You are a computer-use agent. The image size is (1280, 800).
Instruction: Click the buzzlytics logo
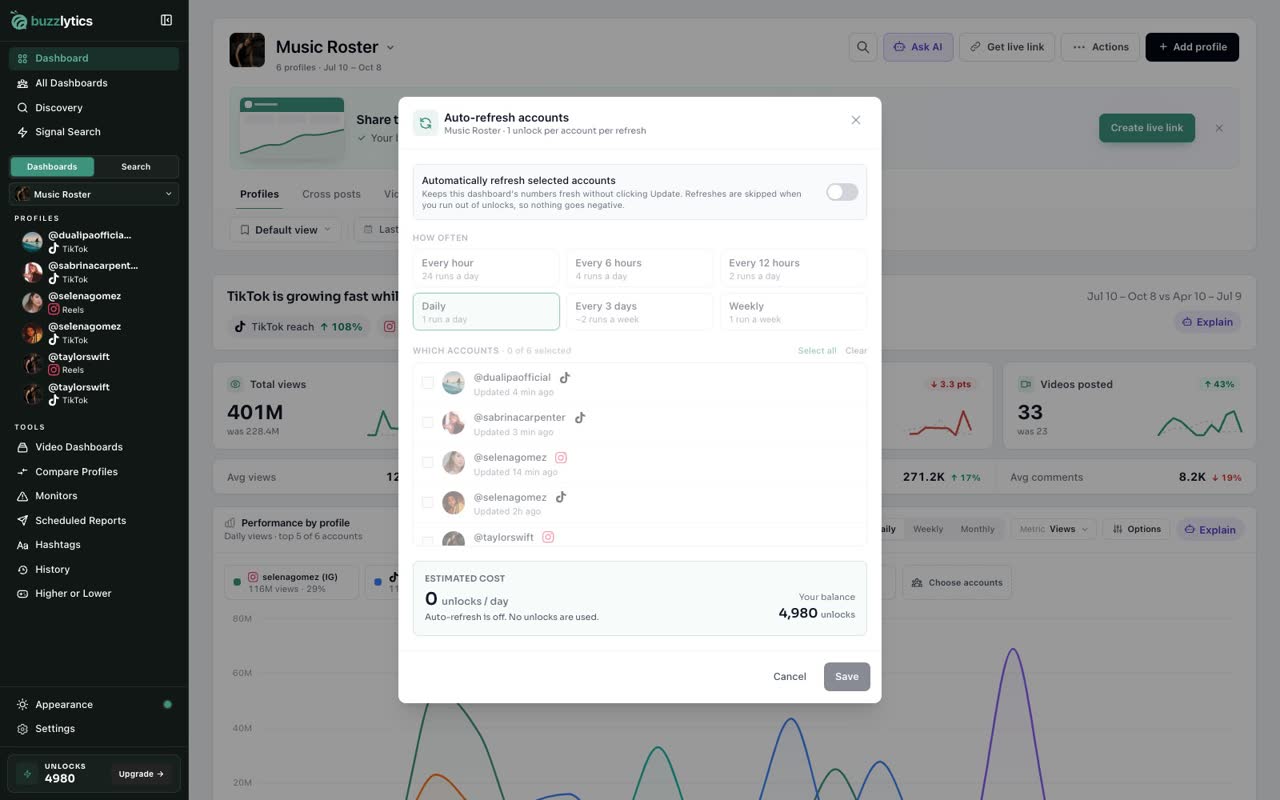51,20
